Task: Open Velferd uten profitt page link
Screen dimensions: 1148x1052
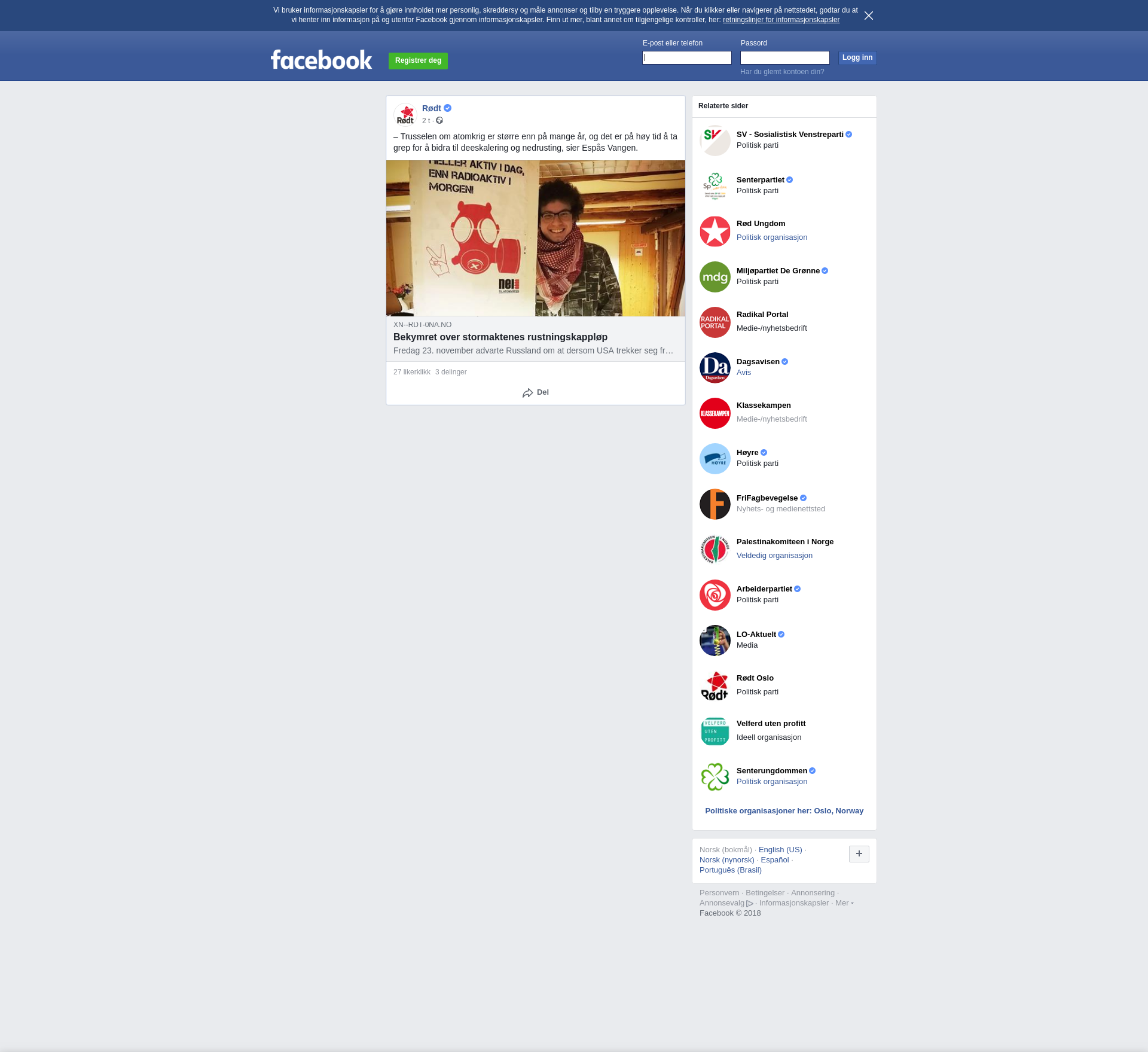Action: point(771,724)
